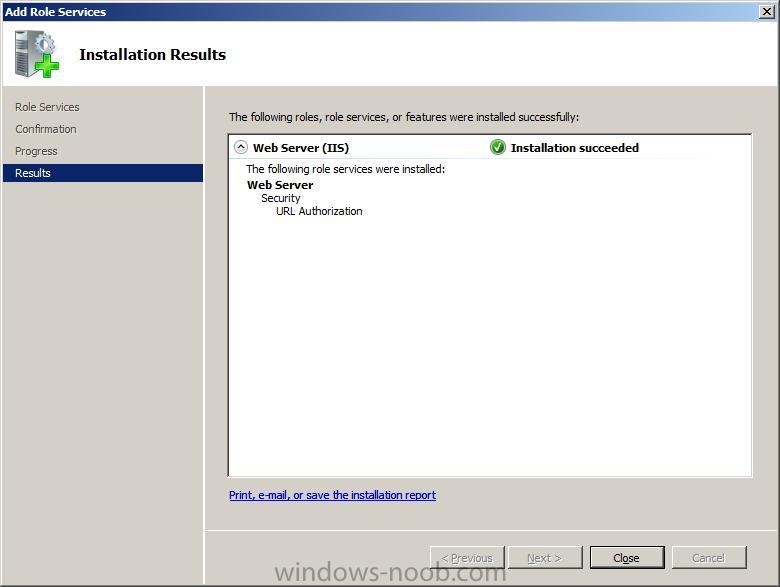Click the 'Web Server (IIS)' heading text

[301, 148]
